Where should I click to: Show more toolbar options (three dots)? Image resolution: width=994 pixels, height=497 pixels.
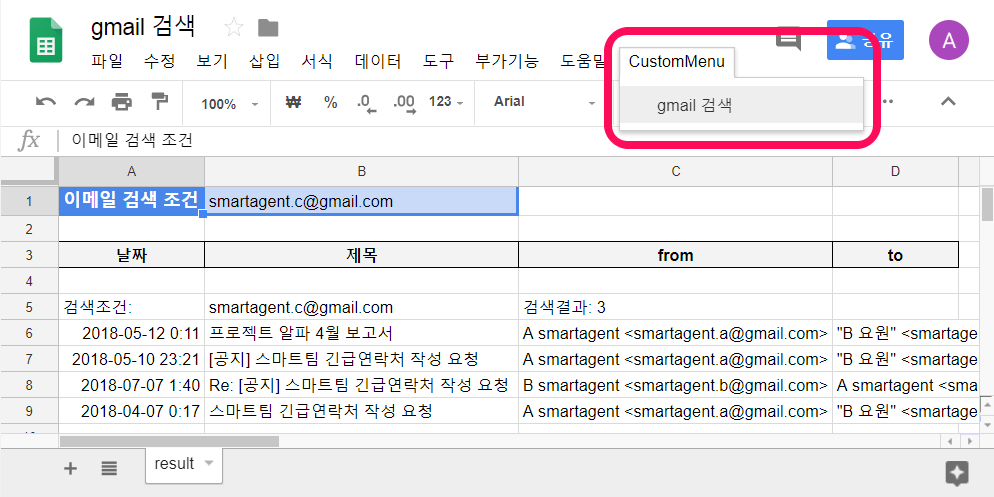888,101
